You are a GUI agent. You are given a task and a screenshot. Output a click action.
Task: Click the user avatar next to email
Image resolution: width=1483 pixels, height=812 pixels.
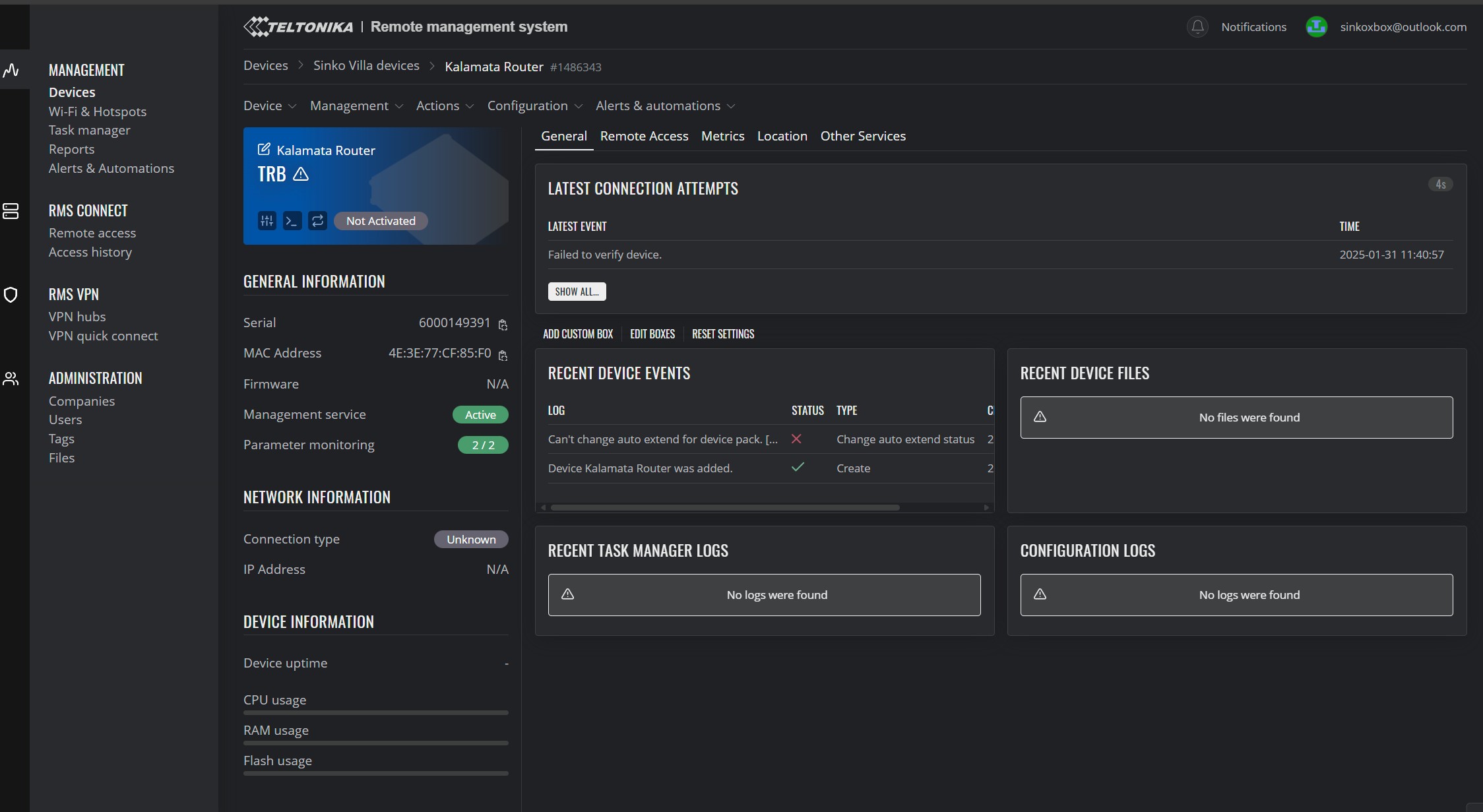[1316, 27]
